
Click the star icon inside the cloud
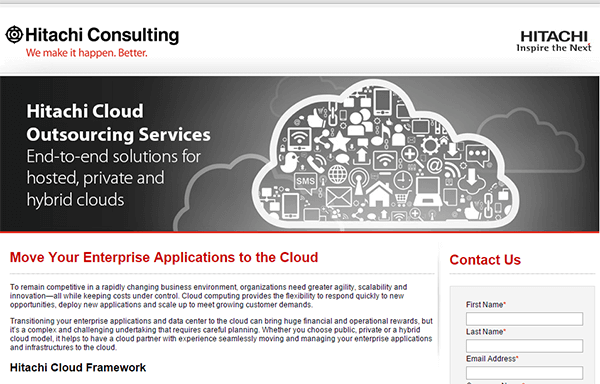(x=339, y=142)
